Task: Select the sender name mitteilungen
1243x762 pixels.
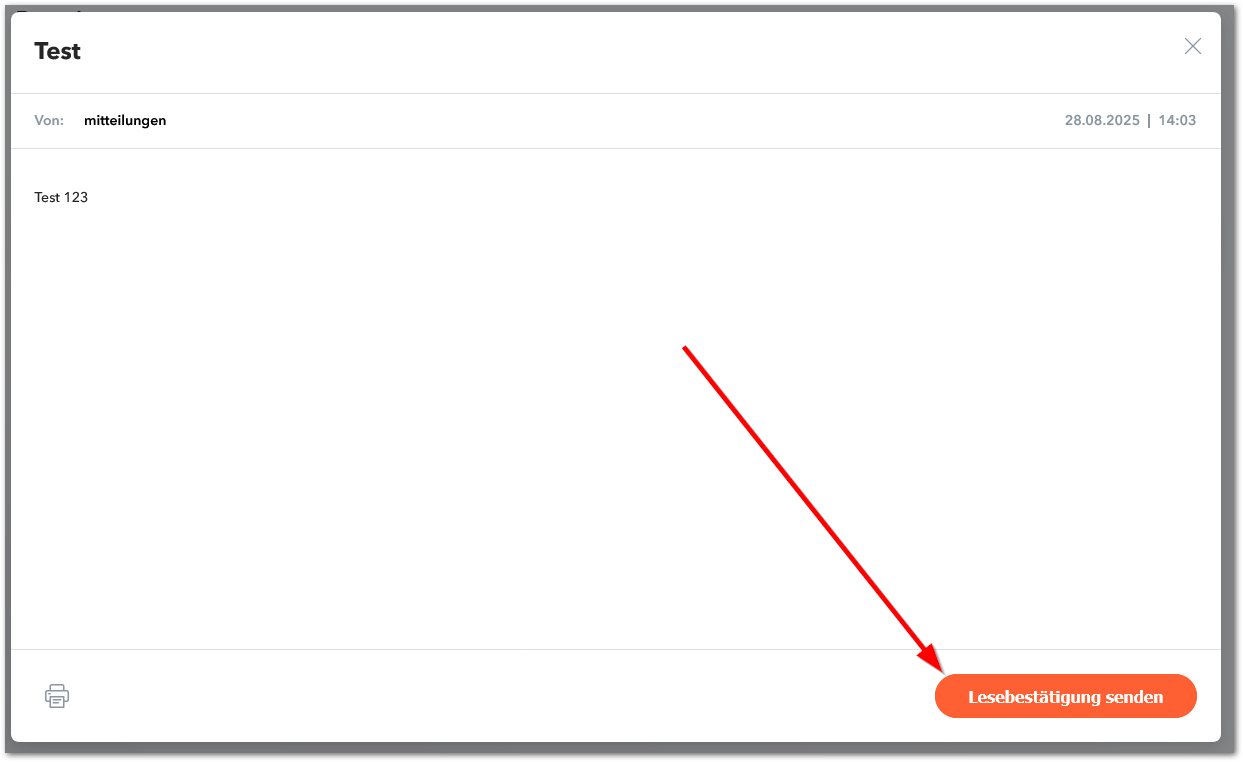Action: point(125,120)
